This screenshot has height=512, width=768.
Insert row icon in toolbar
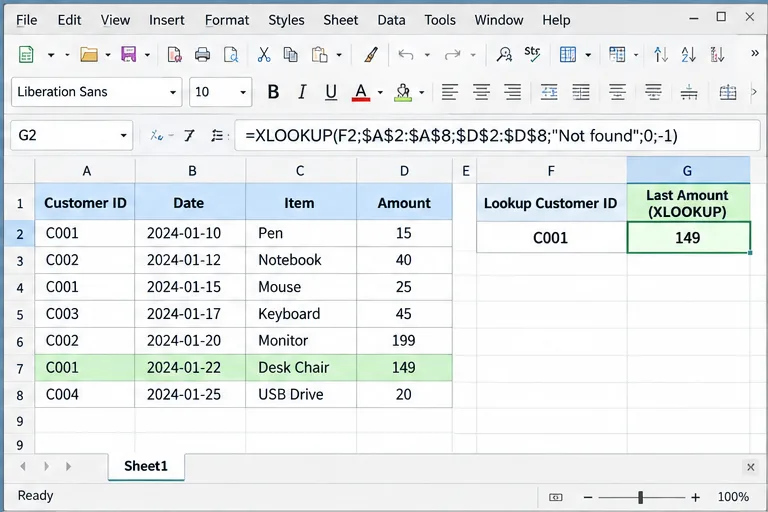[x=568, y=54]
